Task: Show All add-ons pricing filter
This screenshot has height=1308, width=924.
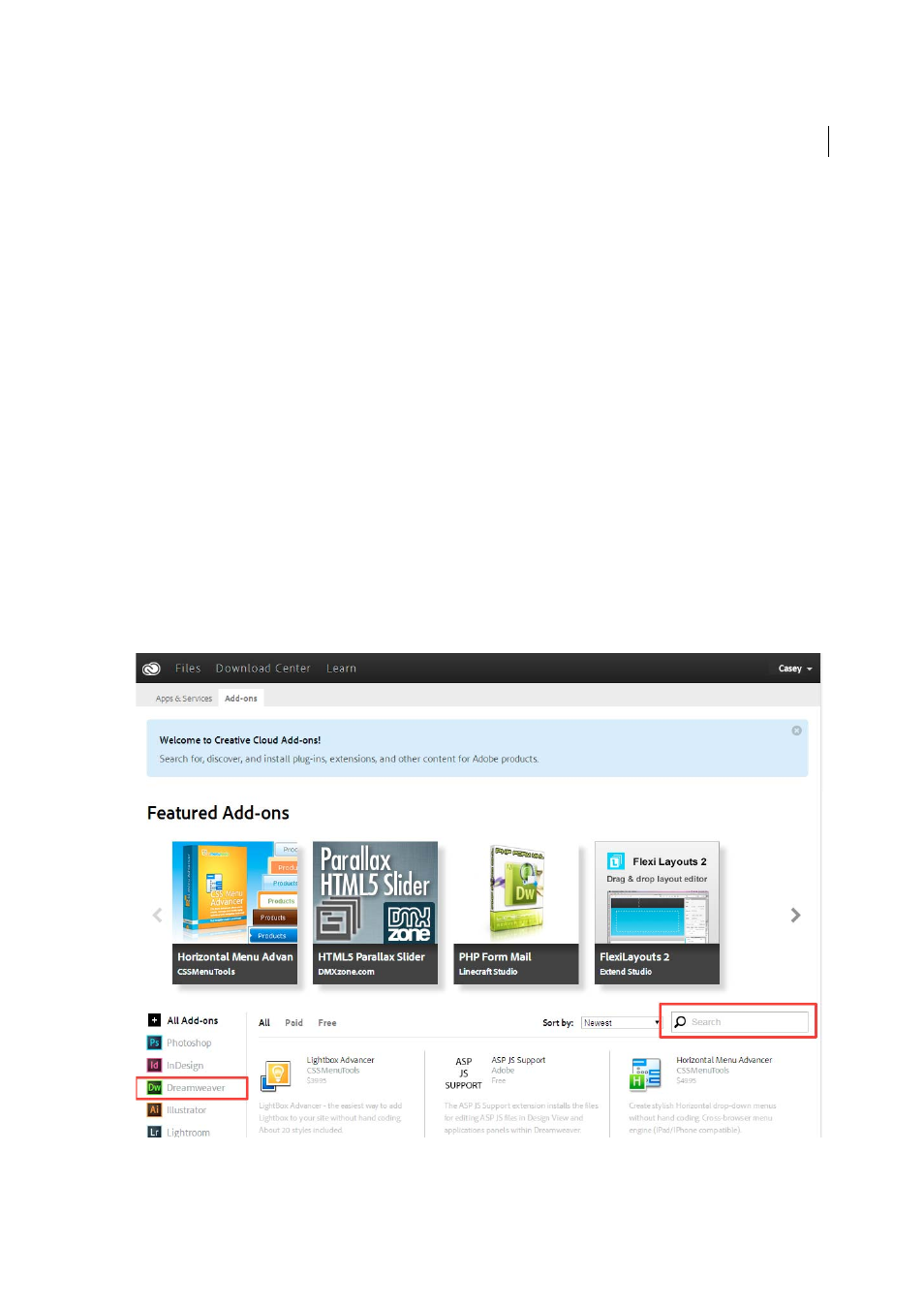Action: tap(264, 1023)
